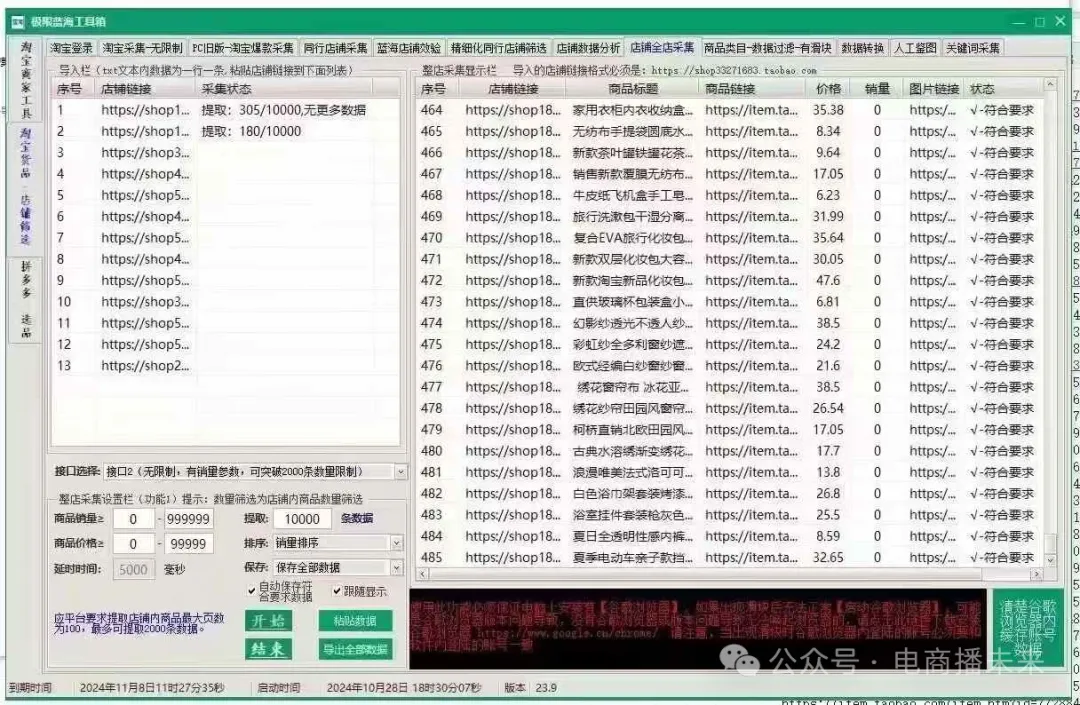
Task: Go to the 人工鉴图 tab
Action: 915,48
